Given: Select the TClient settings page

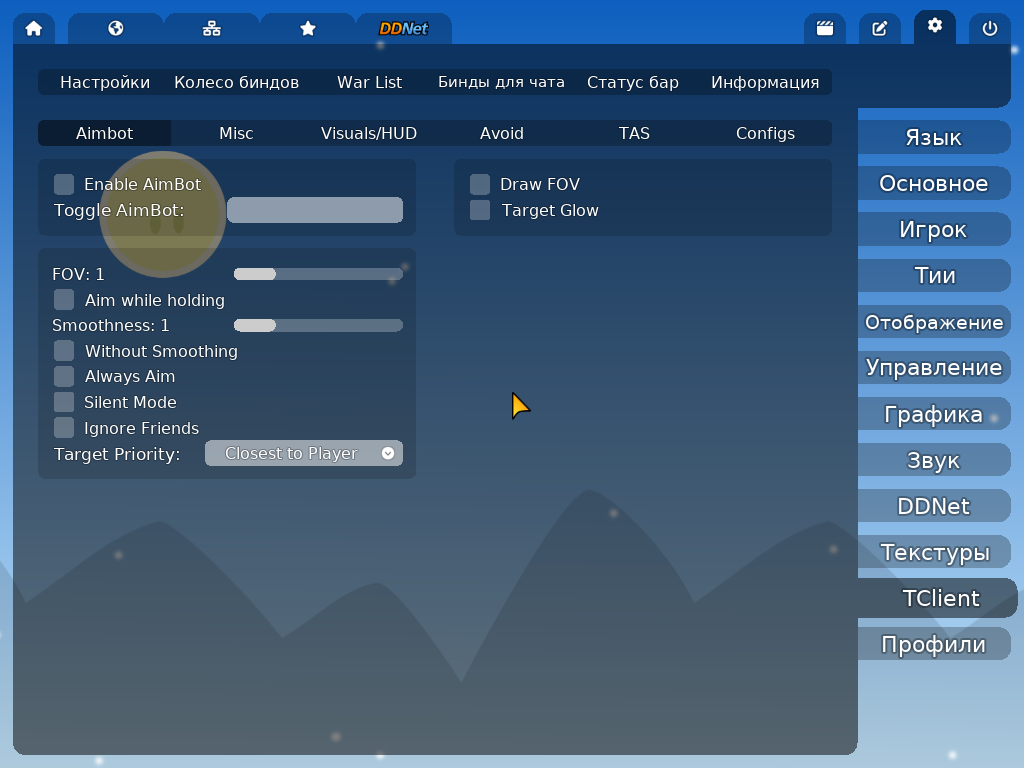Looking at the screenshot, I should (x=938, y=598).
